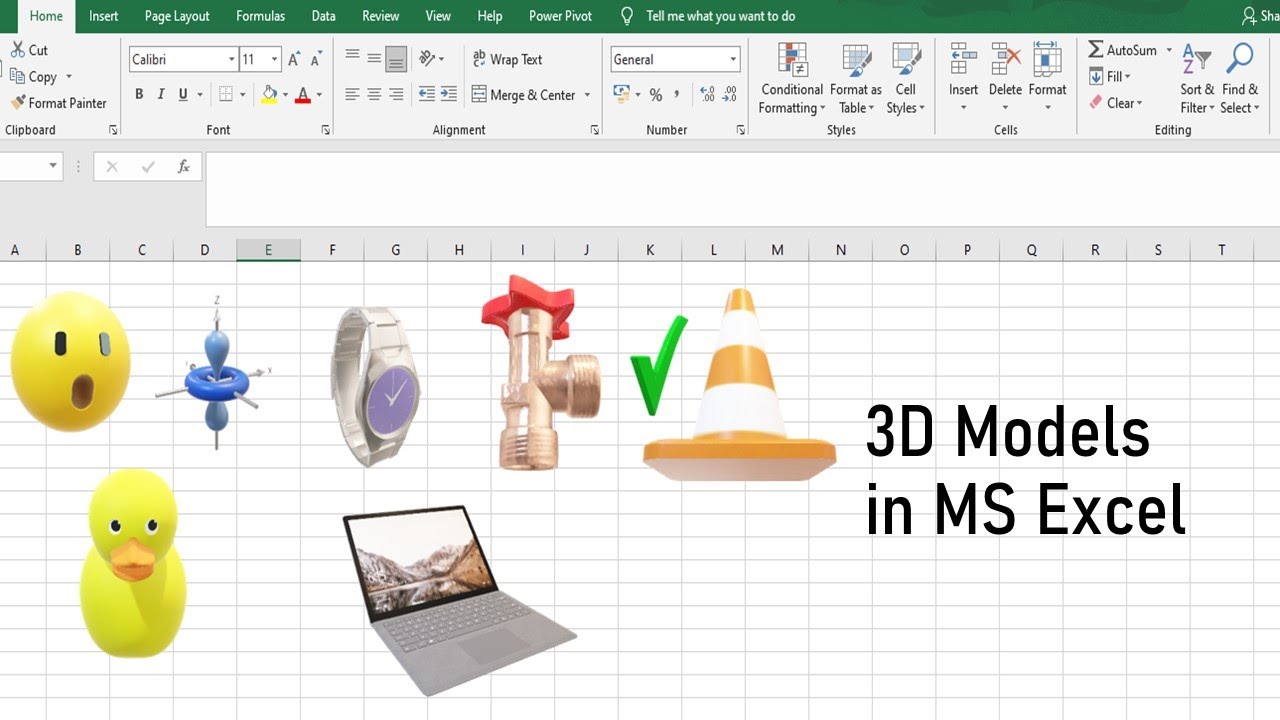Click the Copy icon
The width and height of the screenshot is (1280, 720).
[x=17, y=77]
